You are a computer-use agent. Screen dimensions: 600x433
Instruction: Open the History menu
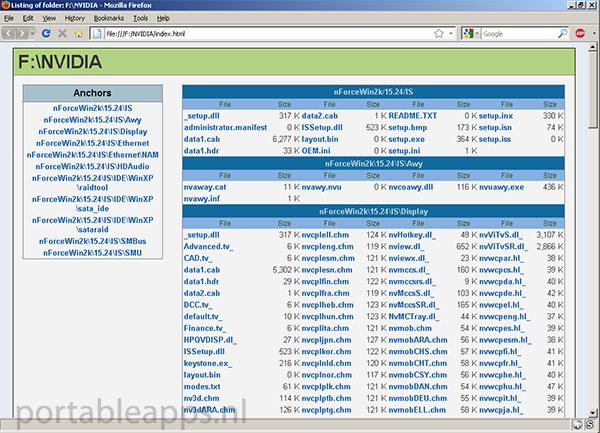point(75,18)
